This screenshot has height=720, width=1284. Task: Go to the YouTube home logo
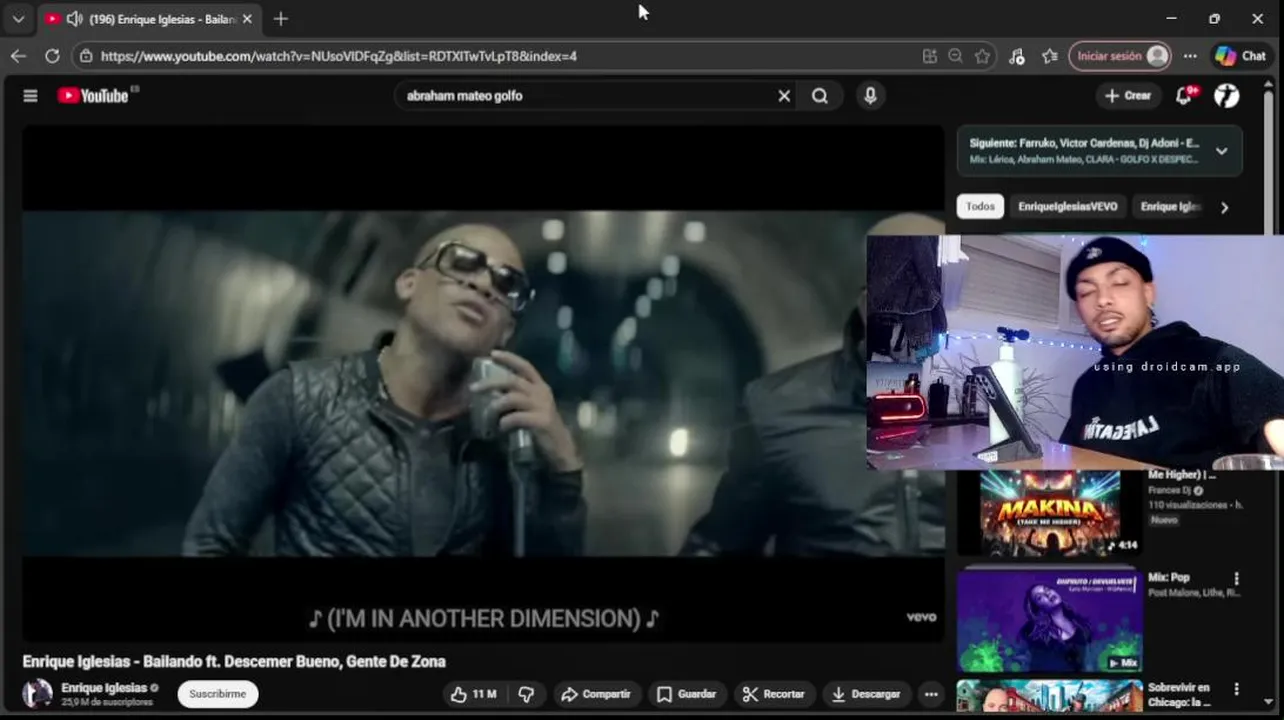[93, 96]
